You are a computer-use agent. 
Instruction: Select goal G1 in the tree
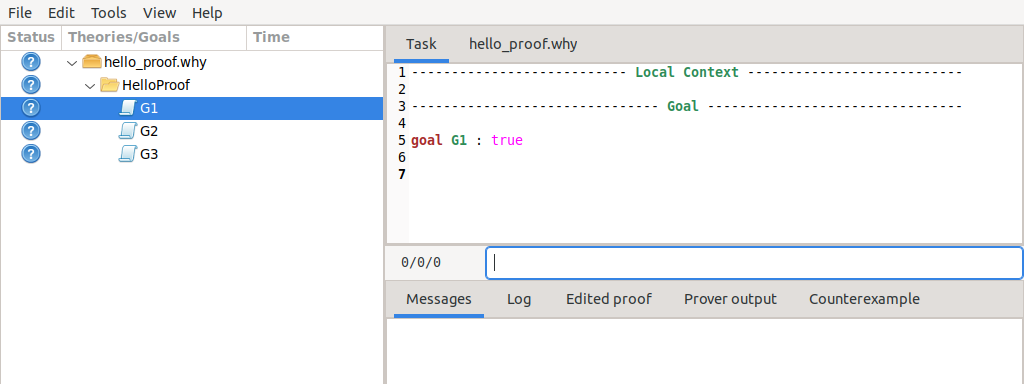point(192,108)
